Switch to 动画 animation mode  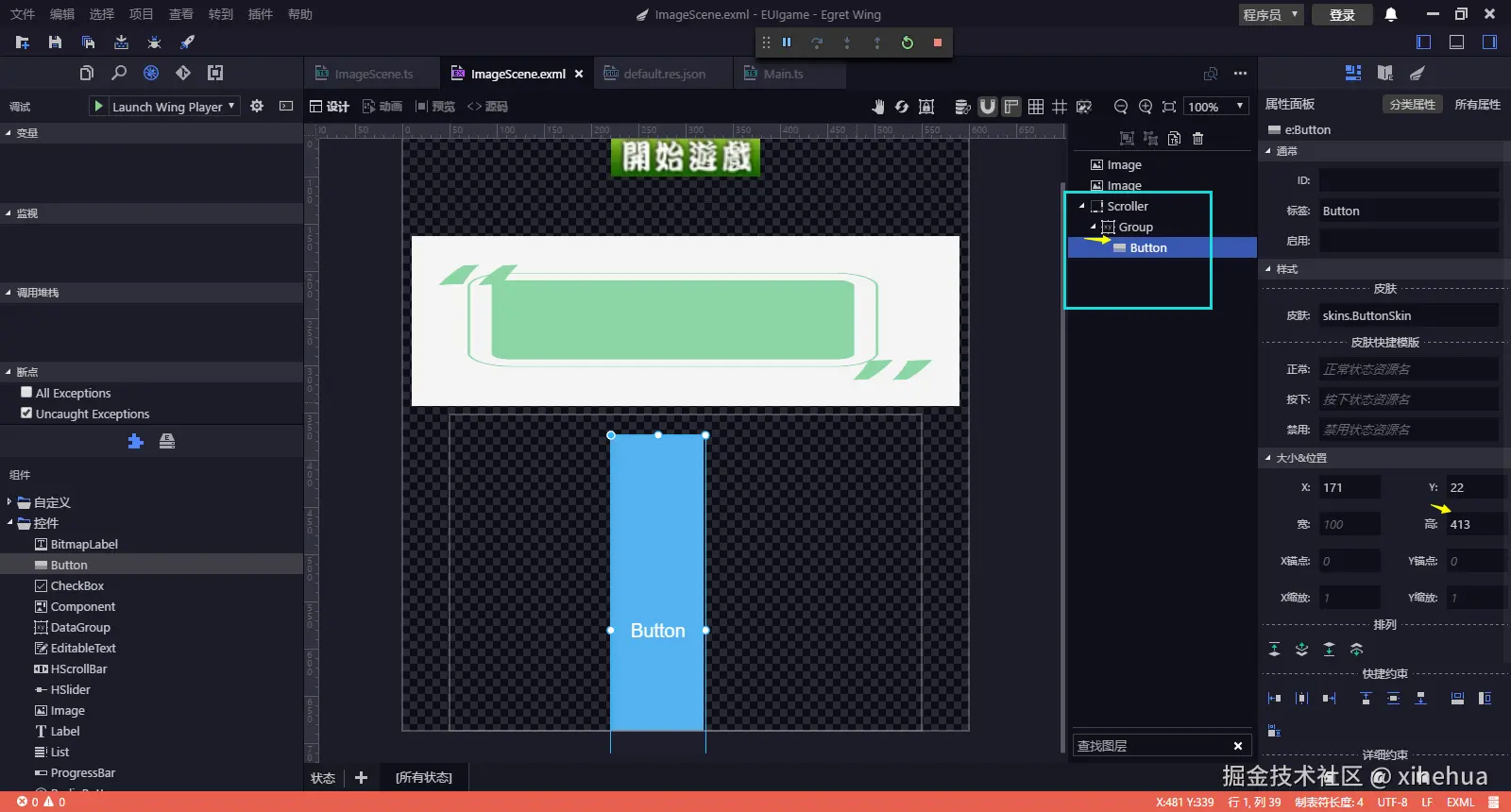382,107
